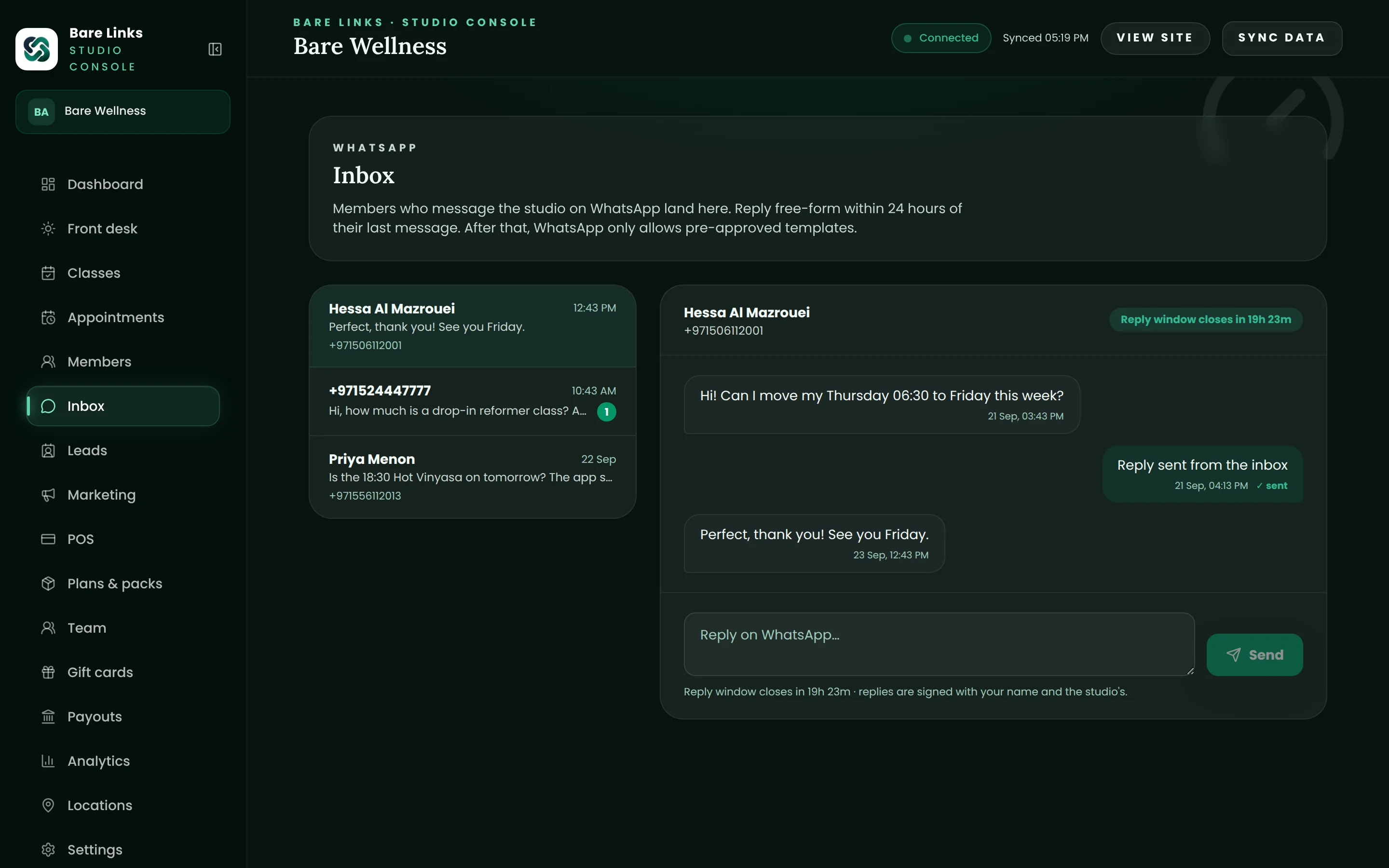Go to Marketing
Viewport: 1389px width, 868px height.
tap(123, 495)
